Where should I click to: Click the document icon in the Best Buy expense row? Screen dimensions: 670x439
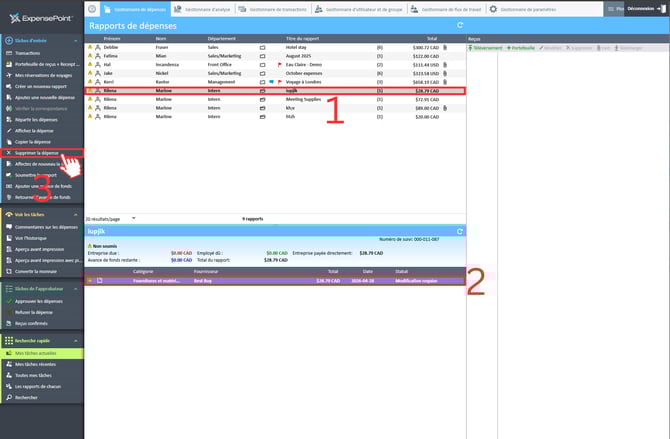click(100, 280)
